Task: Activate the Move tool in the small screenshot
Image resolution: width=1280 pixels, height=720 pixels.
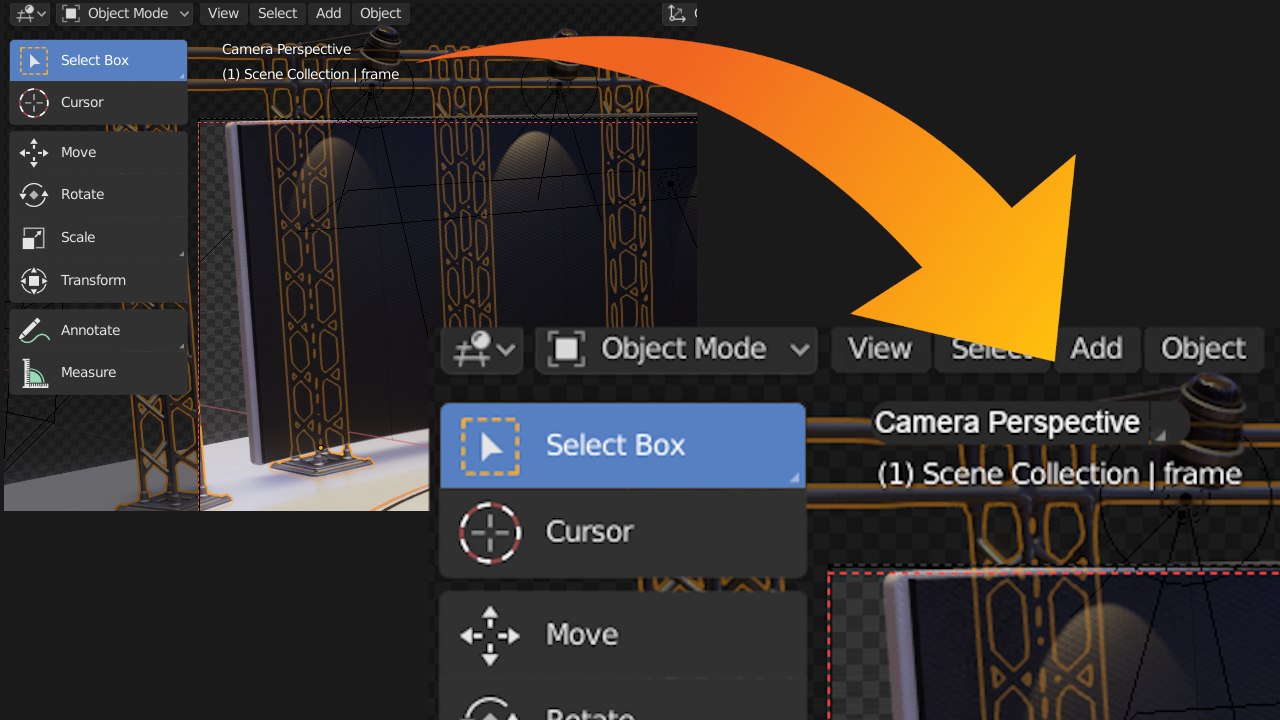Action: (98, 152)
